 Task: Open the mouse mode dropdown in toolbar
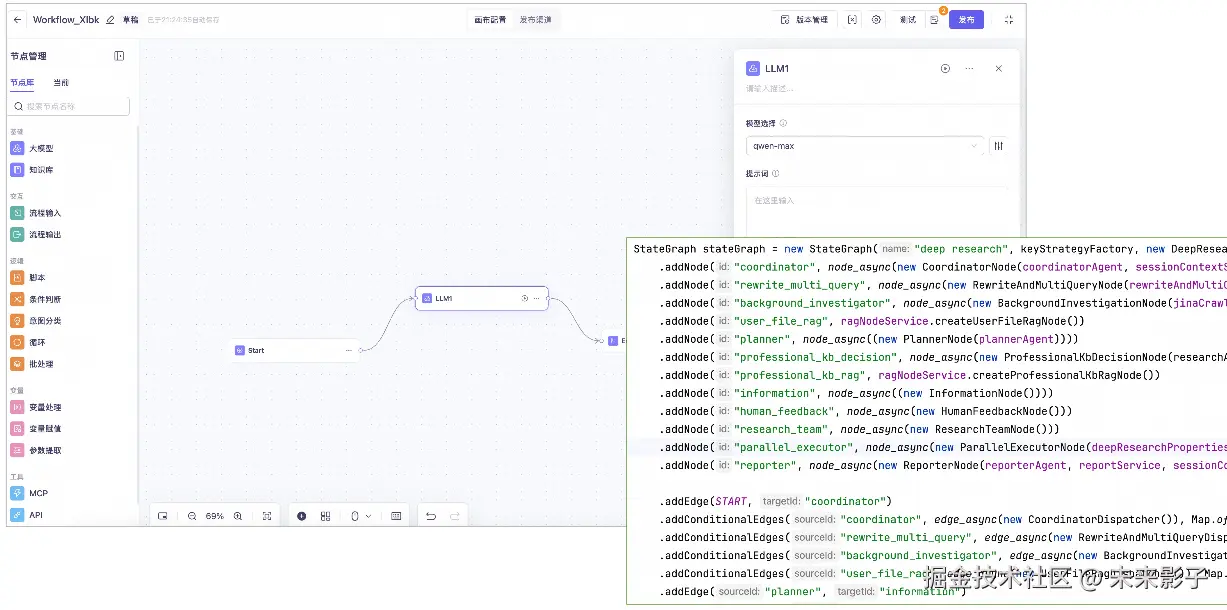360,516
